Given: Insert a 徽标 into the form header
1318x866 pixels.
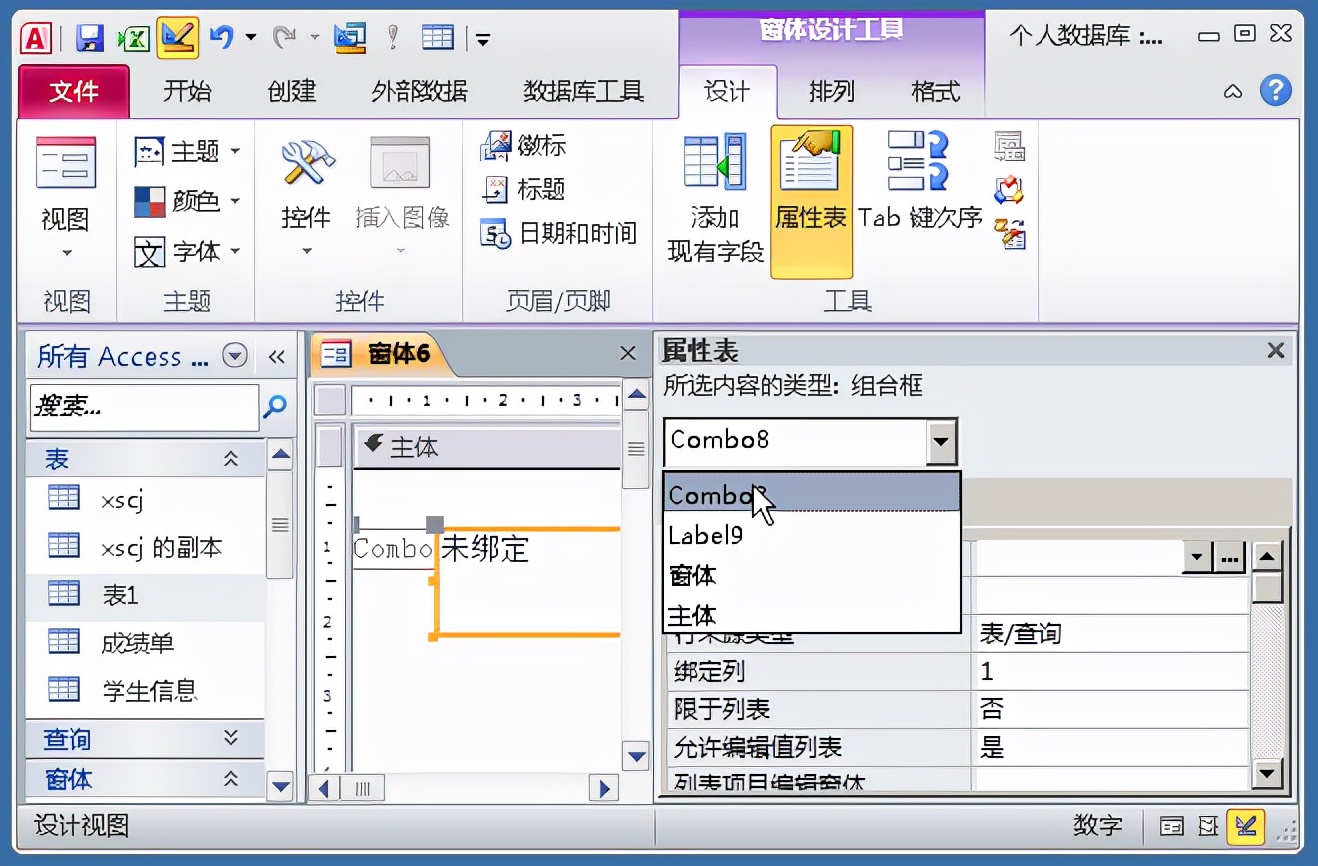Looking at the screenshot, I should pyautogui.click(x=525, y=145).
